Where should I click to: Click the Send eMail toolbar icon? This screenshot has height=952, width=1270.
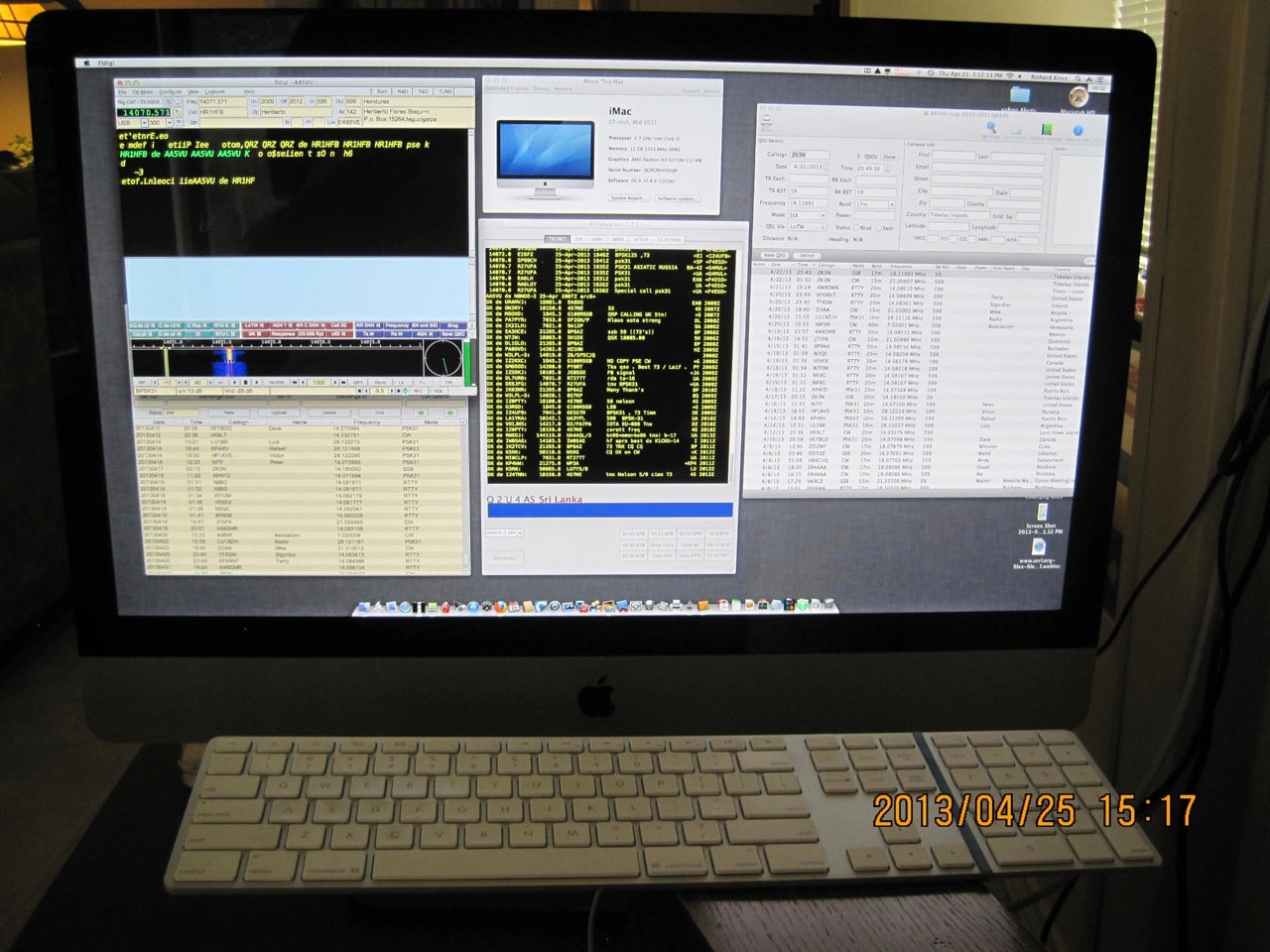1016,131
